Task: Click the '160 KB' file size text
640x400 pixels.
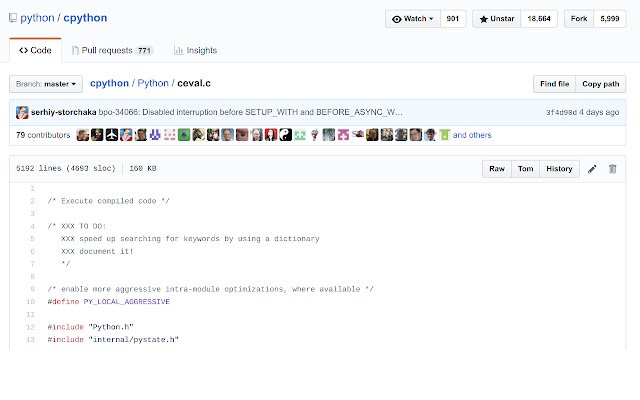Action: [143, 168]
